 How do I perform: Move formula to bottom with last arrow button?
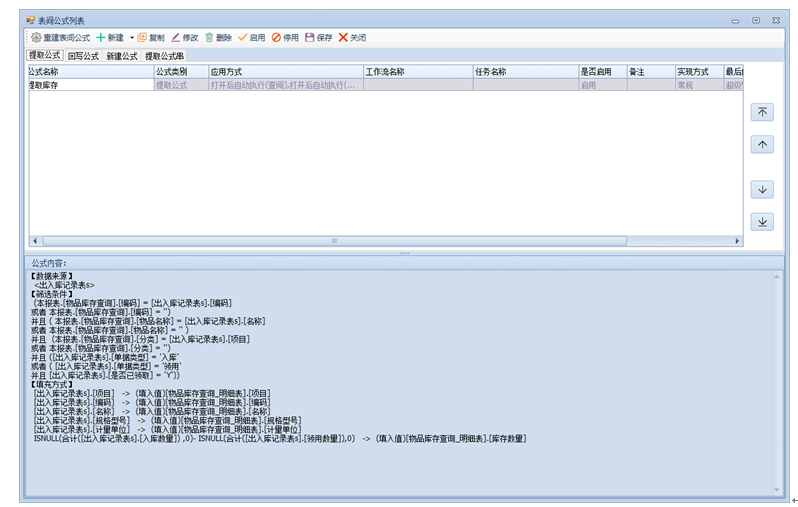click(x=762, y=222)
